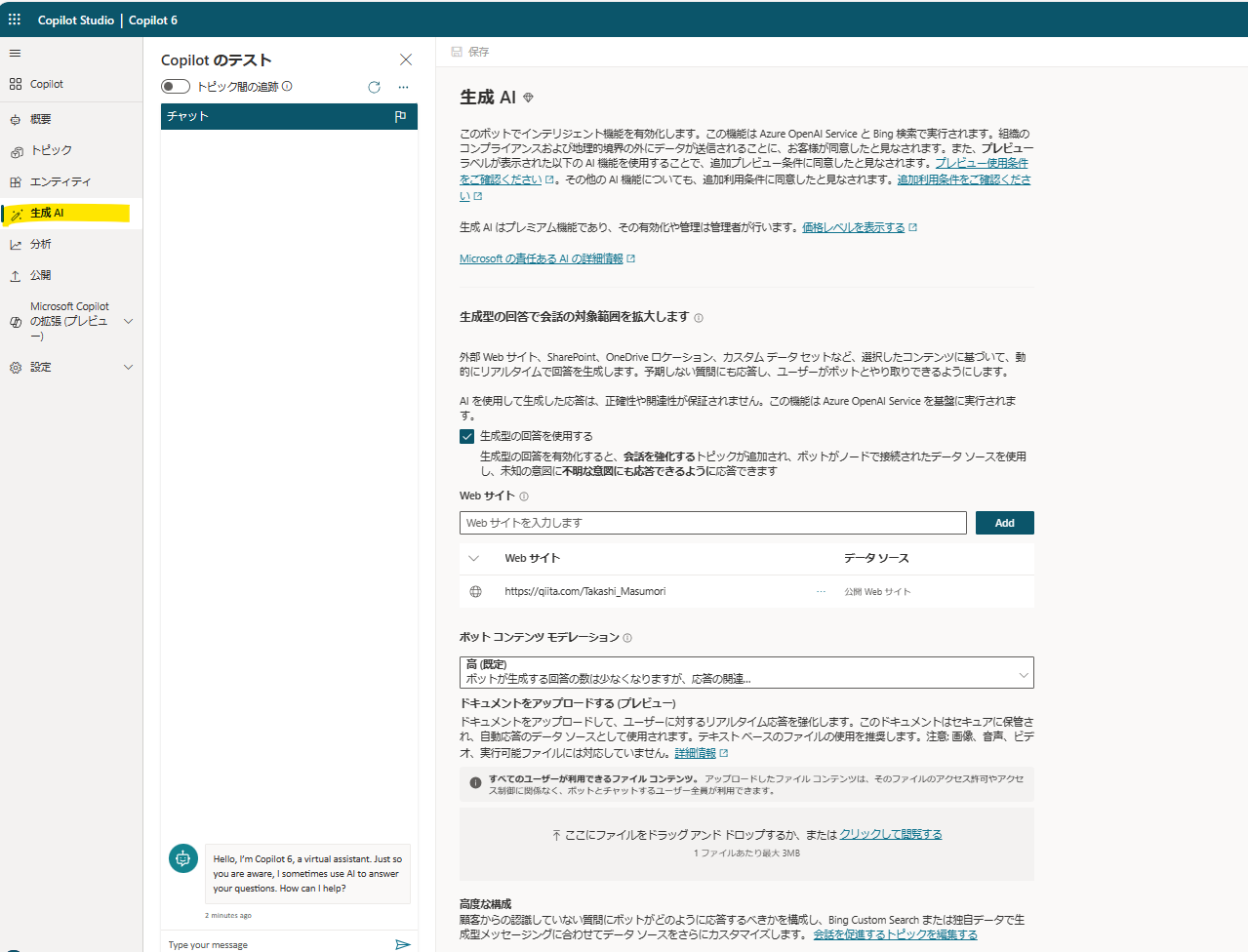Image resolution: width=1248 pixels, height=952 pixels.
Task: Click the info icon in file contents notice
Action: (475, 782)
